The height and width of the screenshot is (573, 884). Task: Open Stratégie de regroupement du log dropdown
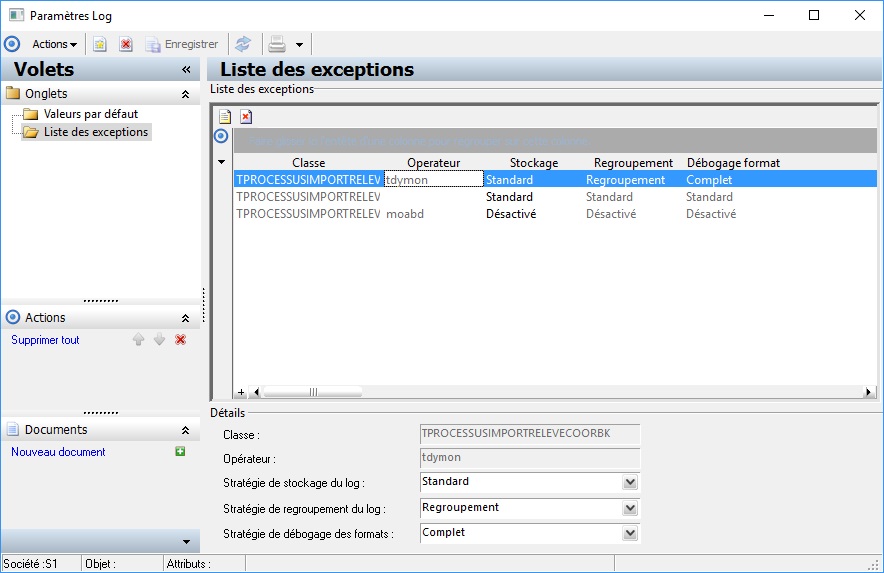[x=630, y=509]
